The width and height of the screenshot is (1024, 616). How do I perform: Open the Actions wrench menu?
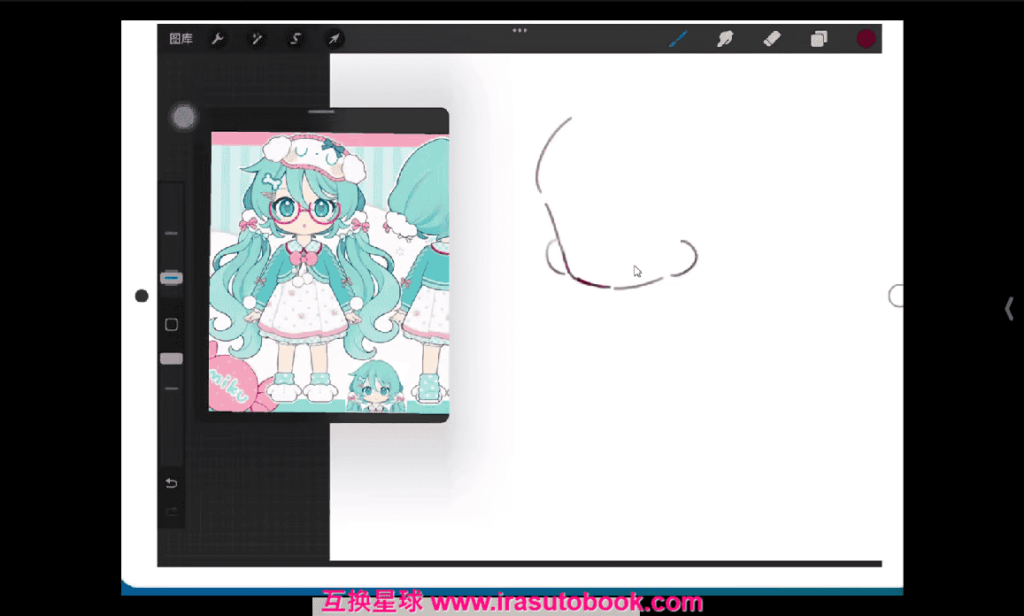(217, 39)
